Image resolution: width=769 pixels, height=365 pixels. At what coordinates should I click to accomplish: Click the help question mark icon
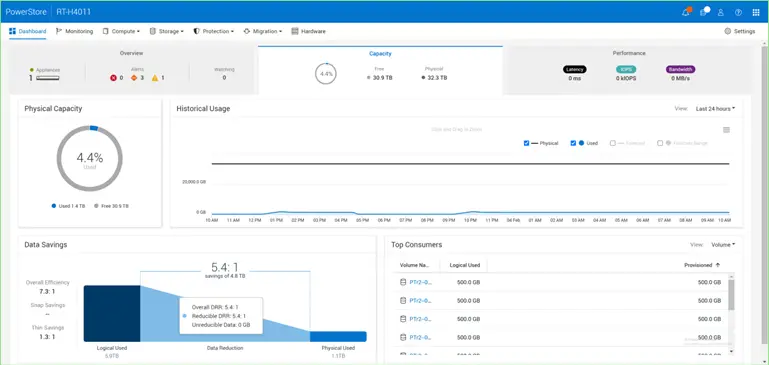click(738, 12)
